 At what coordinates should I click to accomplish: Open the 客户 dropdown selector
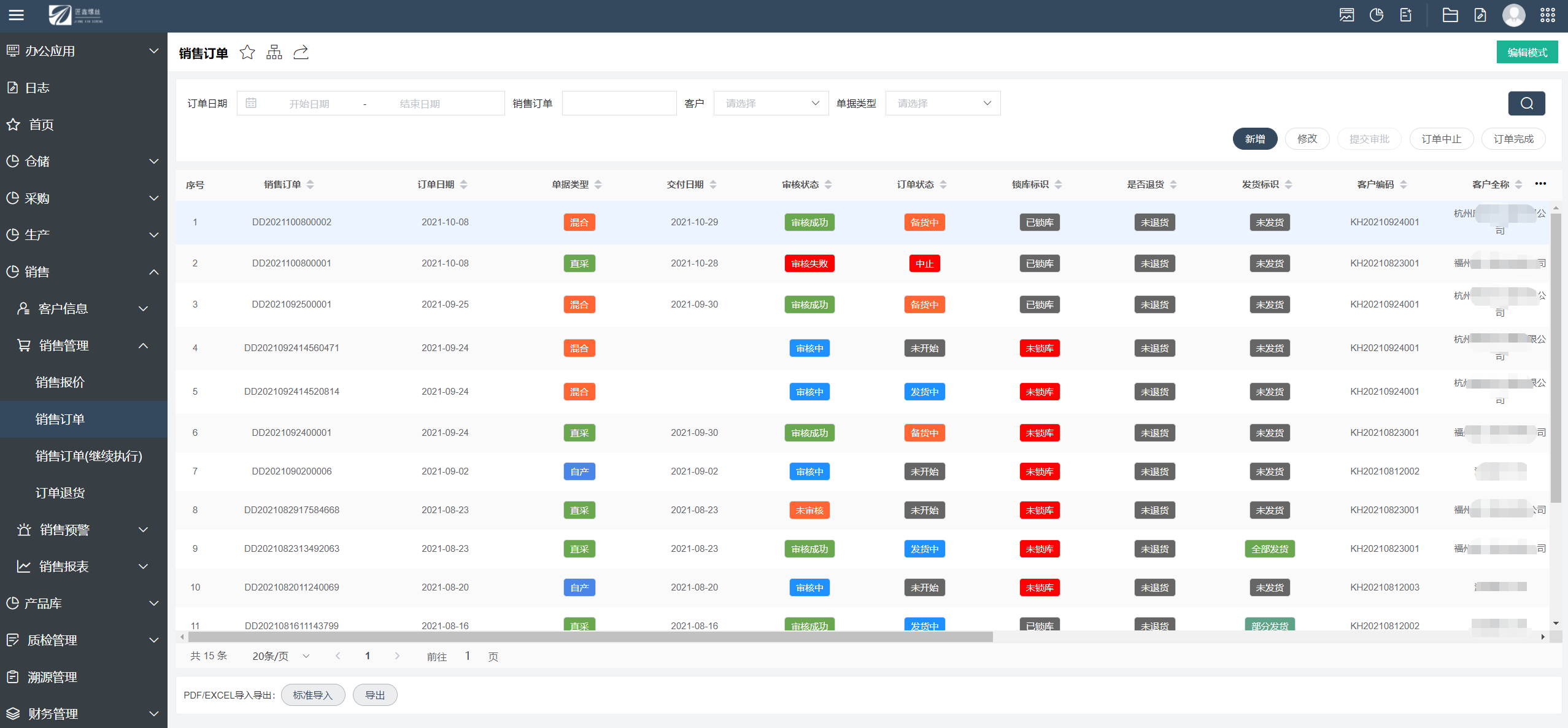771,103
